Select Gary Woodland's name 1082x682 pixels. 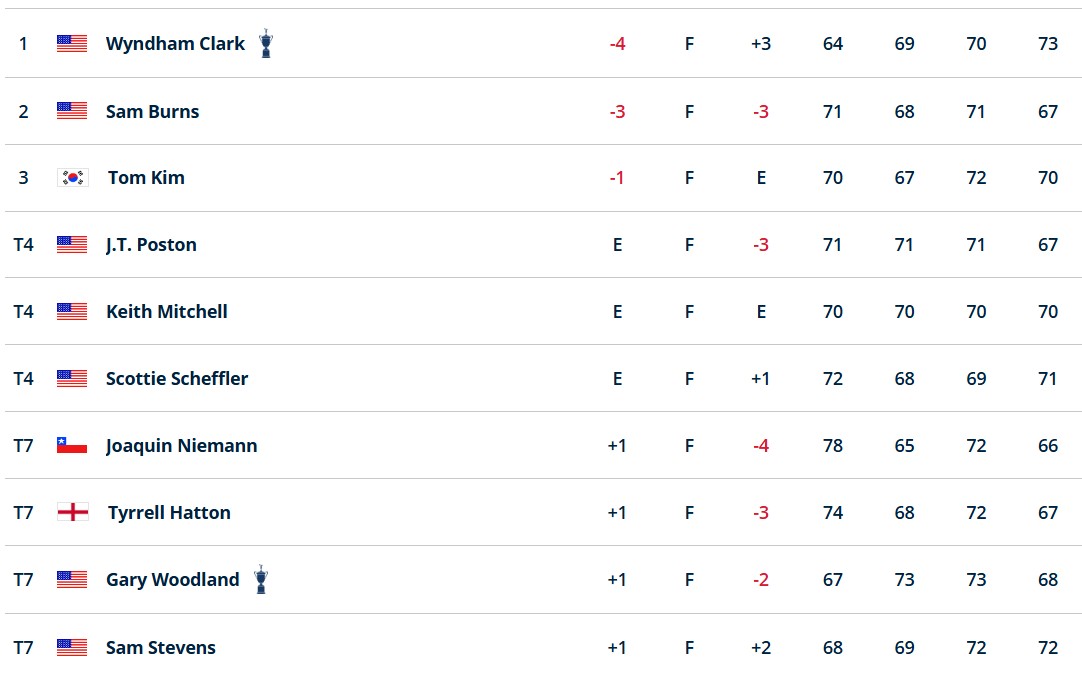coord(173,579)
